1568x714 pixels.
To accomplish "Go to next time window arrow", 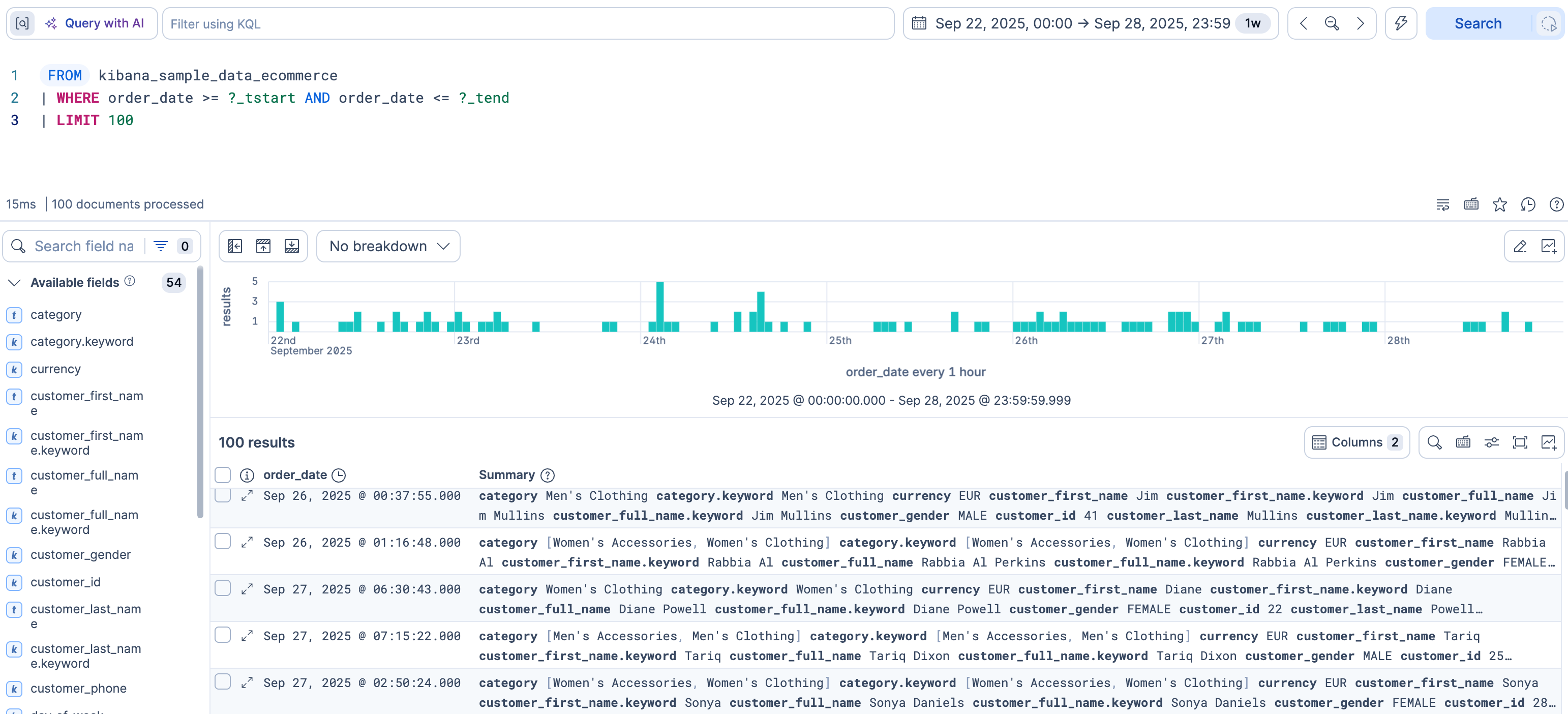I will point(1361,24).
